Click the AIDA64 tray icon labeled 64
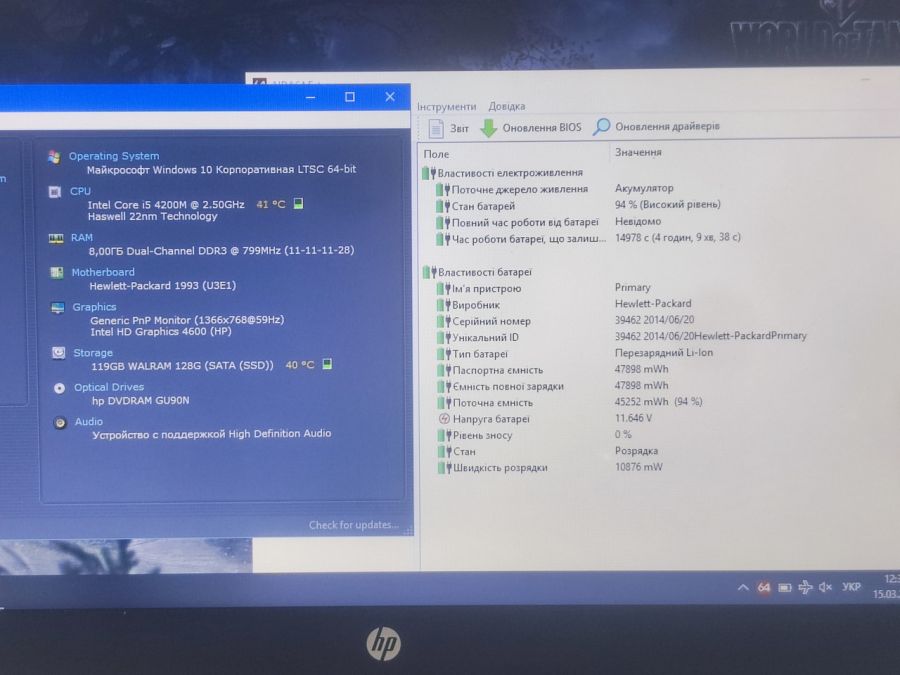The width and height of the screenshot is (900, 675). tap(763, 587)
